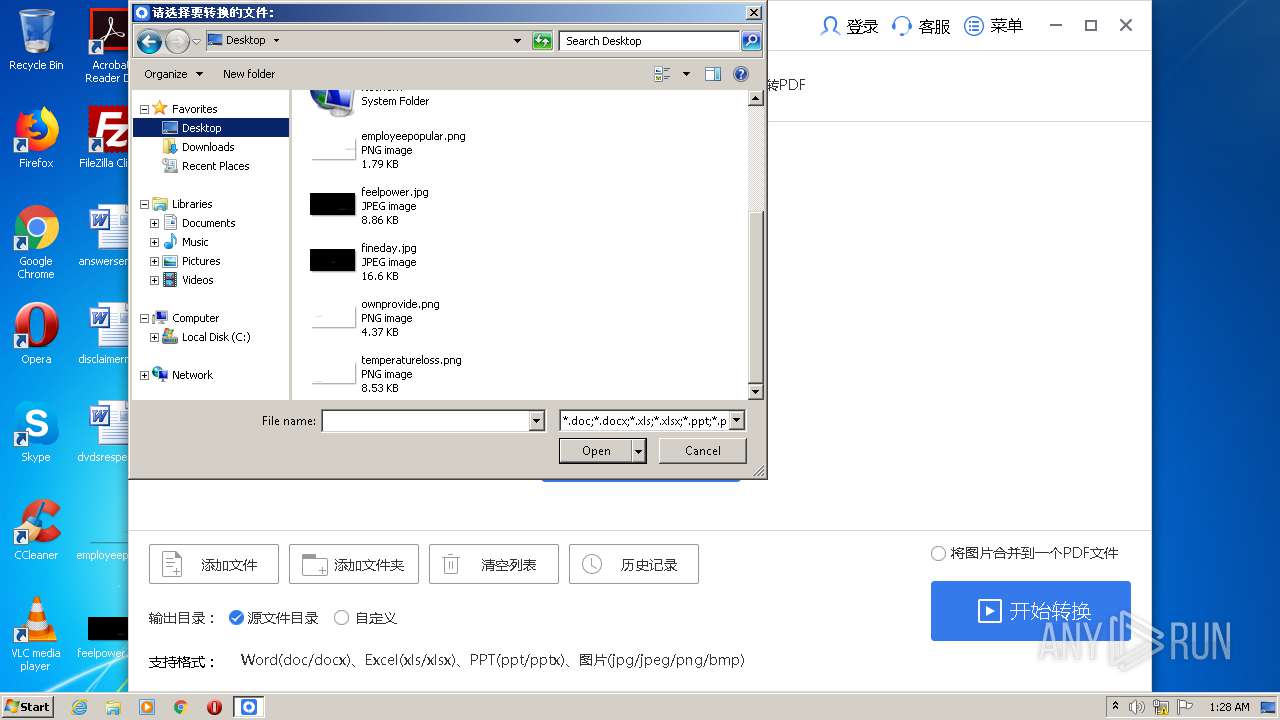1280x720 pixels.
Task: Click the Back navigation arrow in dialog
Action: pos(149,41)
